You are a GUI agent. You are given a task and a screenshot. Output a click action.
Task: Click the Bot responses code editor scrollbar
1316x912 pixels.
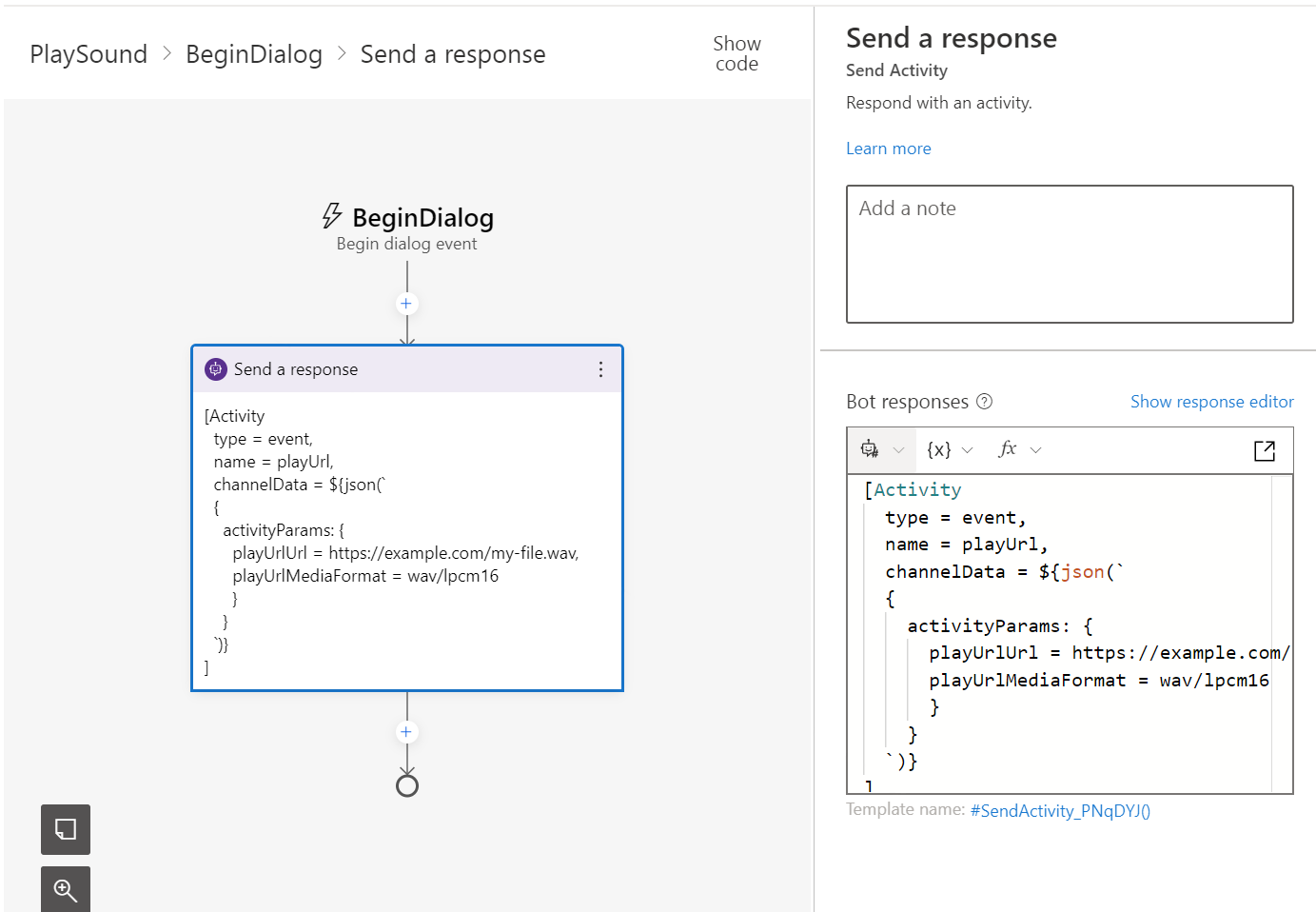click(1282, 634)
